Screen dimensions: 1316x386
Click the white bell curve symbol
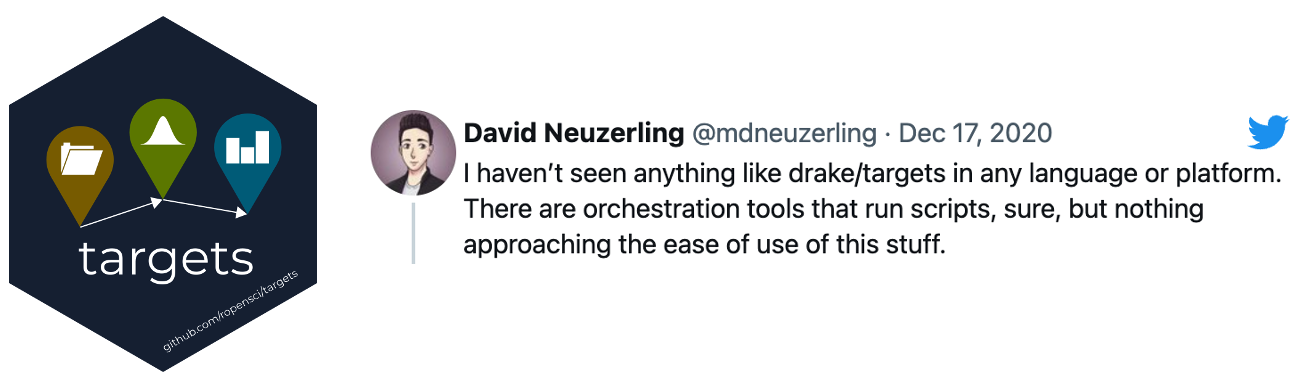pos(162,132)
